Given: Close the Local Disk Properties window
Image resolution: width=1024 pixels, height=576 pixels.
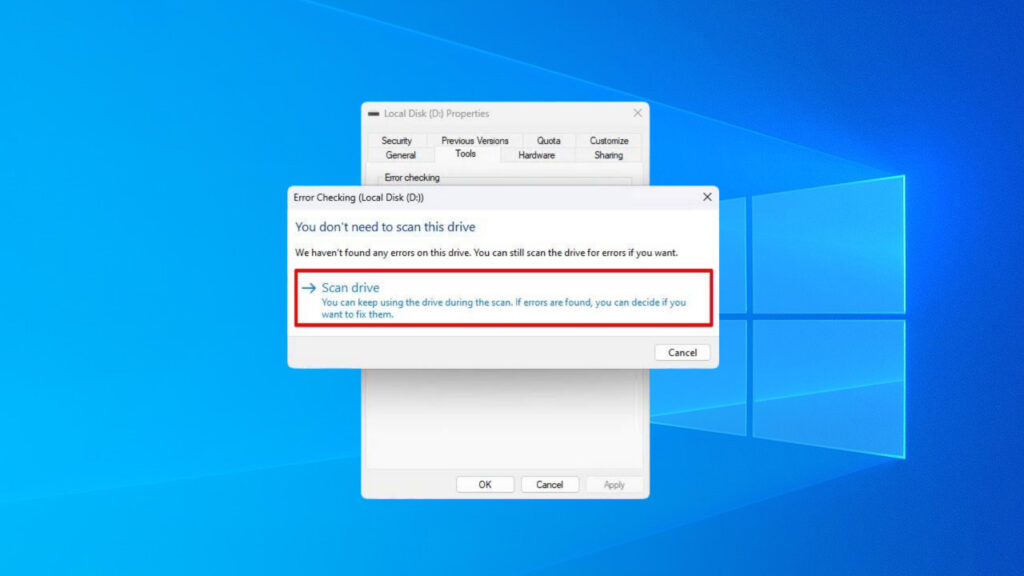Looking at the screenshot, I should tap(638, 113).
